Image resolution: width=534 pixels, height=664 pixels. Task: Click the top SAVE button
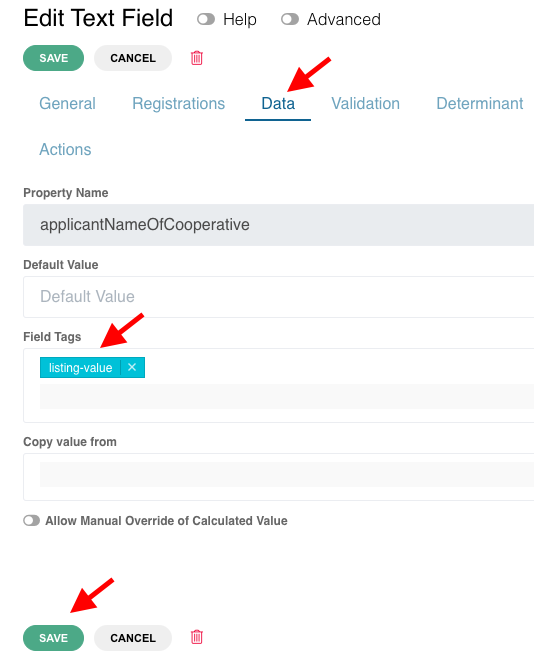click(53, 58)
